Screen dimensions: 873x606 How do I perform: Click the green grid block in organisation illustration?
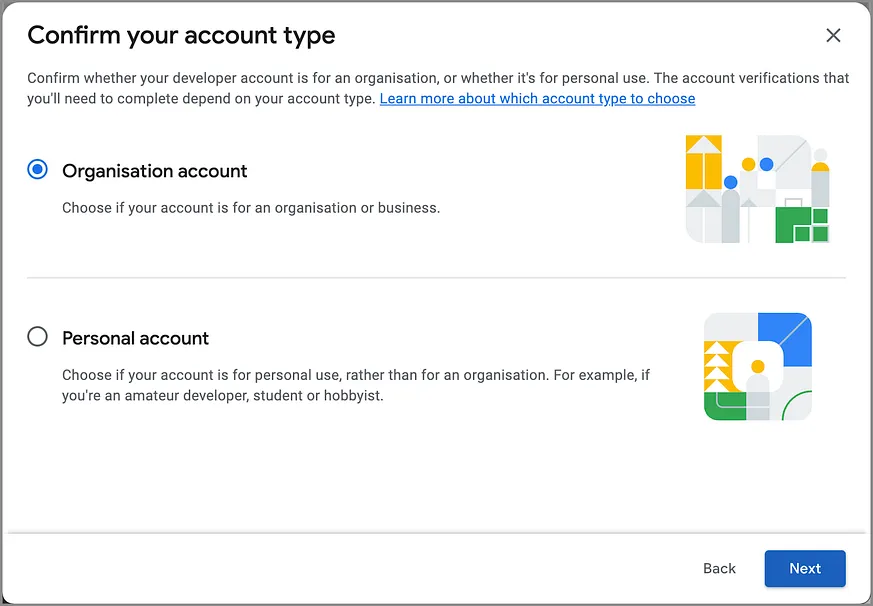point(802,225)
